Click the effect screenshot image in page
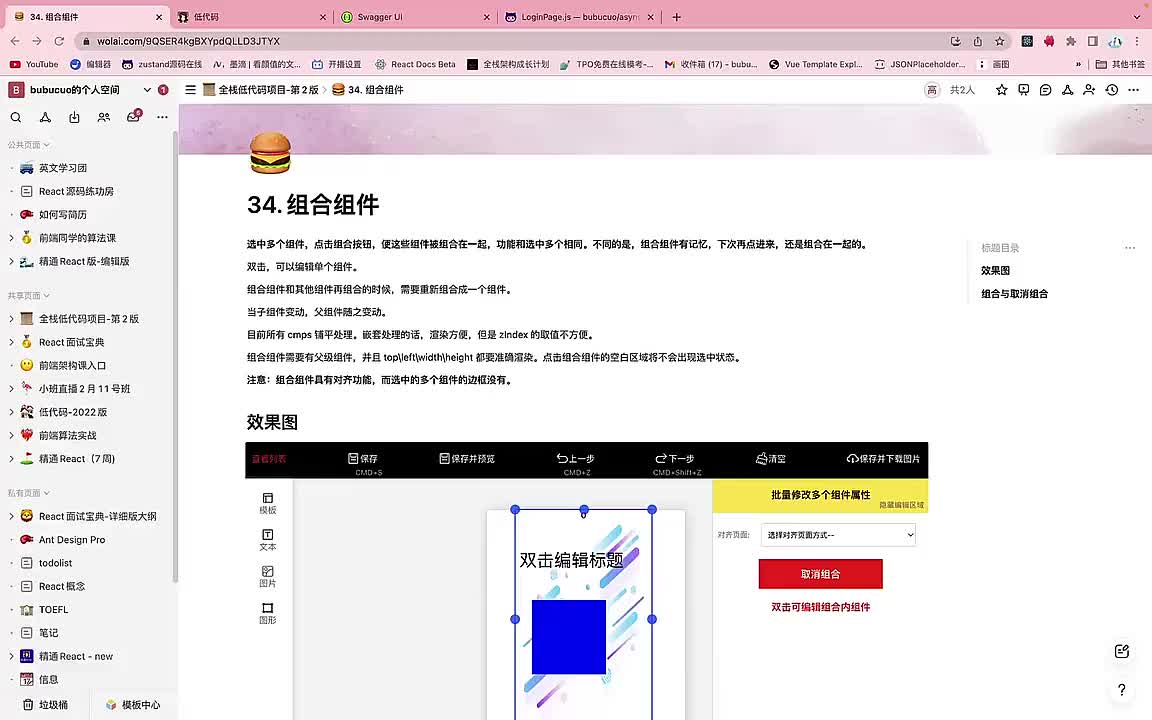Image resolution: width=1152 pixels, height=720 pixels. [586, 580]
